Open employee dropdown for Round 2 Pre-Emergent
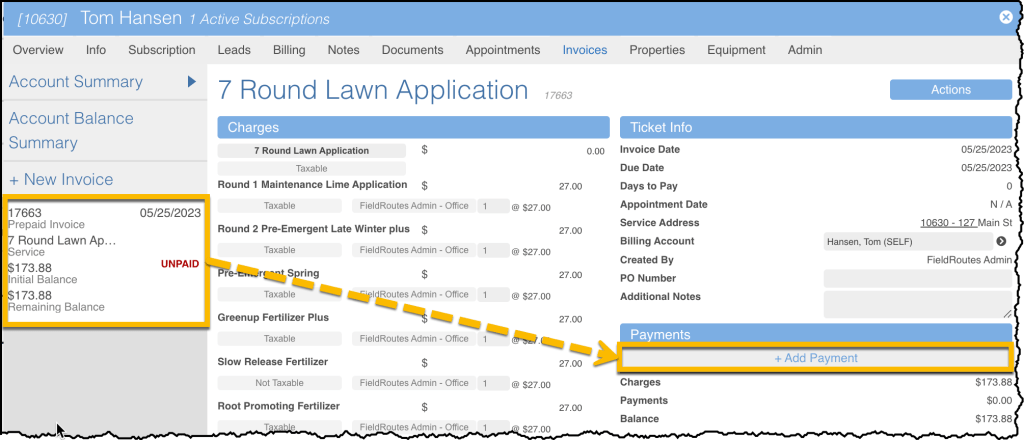The width and height of the screenshot is (1024, 440). pyautogui.click(x=413, y=250)
